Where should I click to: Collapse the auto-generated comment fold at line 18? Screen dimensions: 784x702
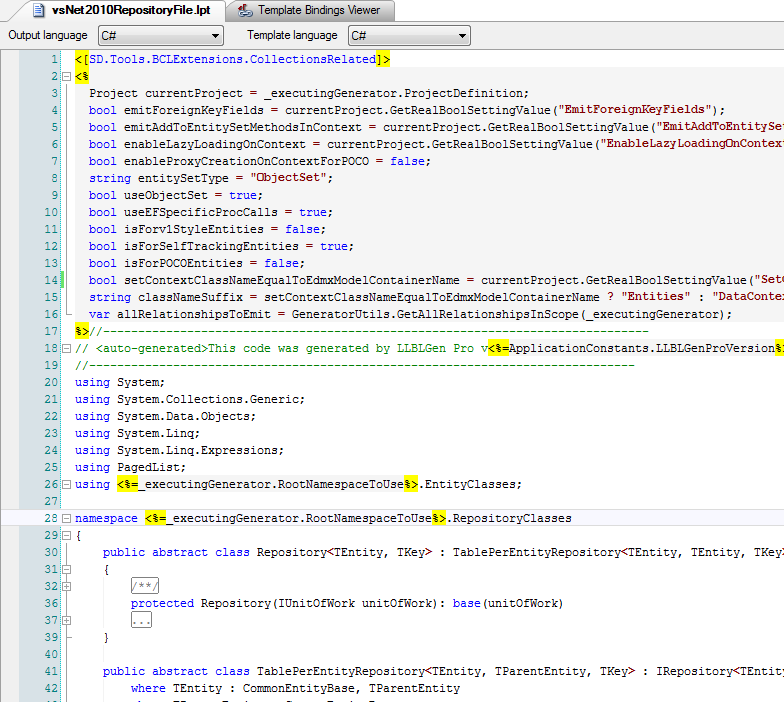(x=67, y=348)
